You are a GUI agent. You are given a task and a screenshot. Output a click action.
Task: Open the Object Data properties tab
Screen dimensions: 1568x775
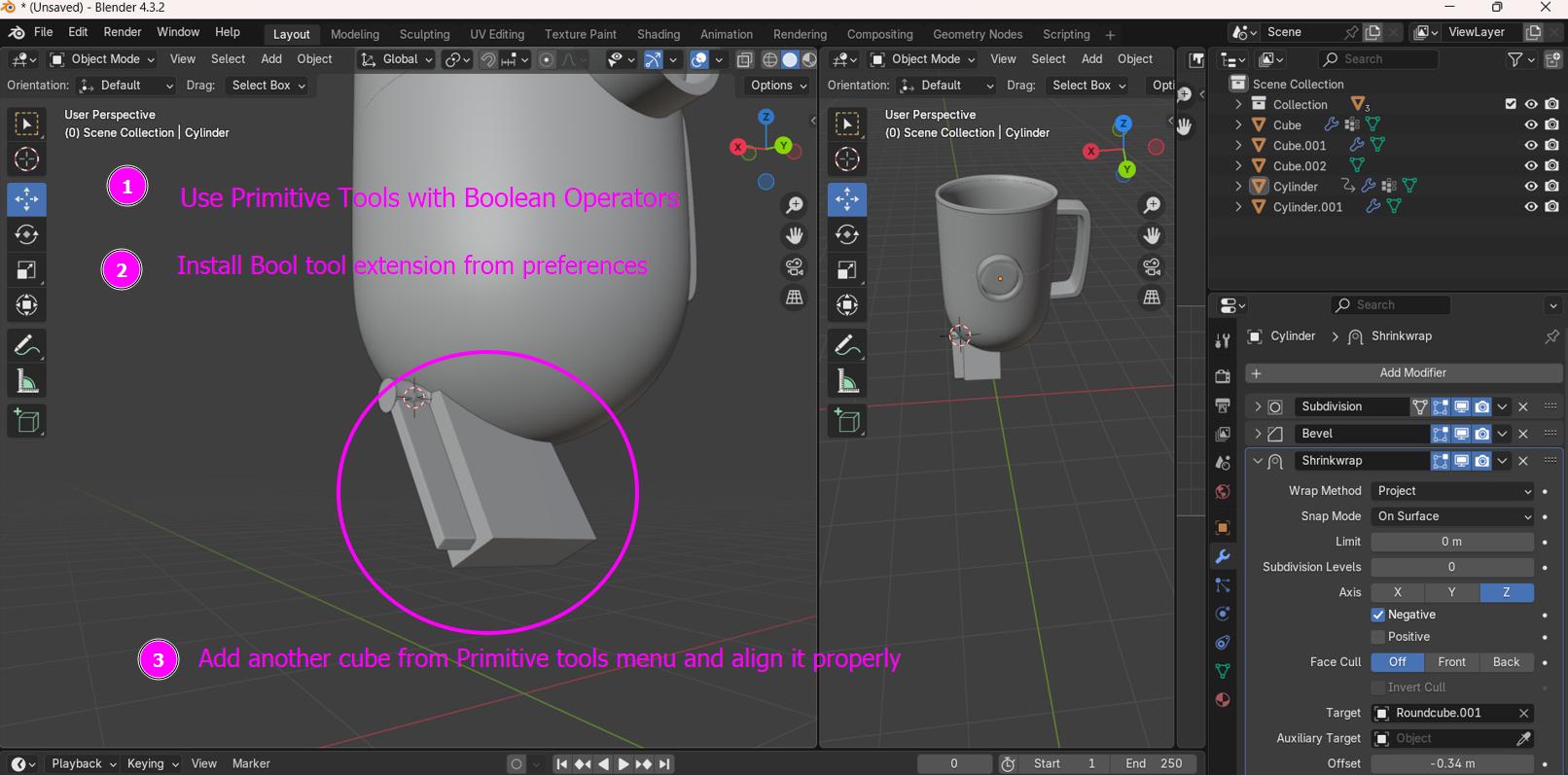1223,671
